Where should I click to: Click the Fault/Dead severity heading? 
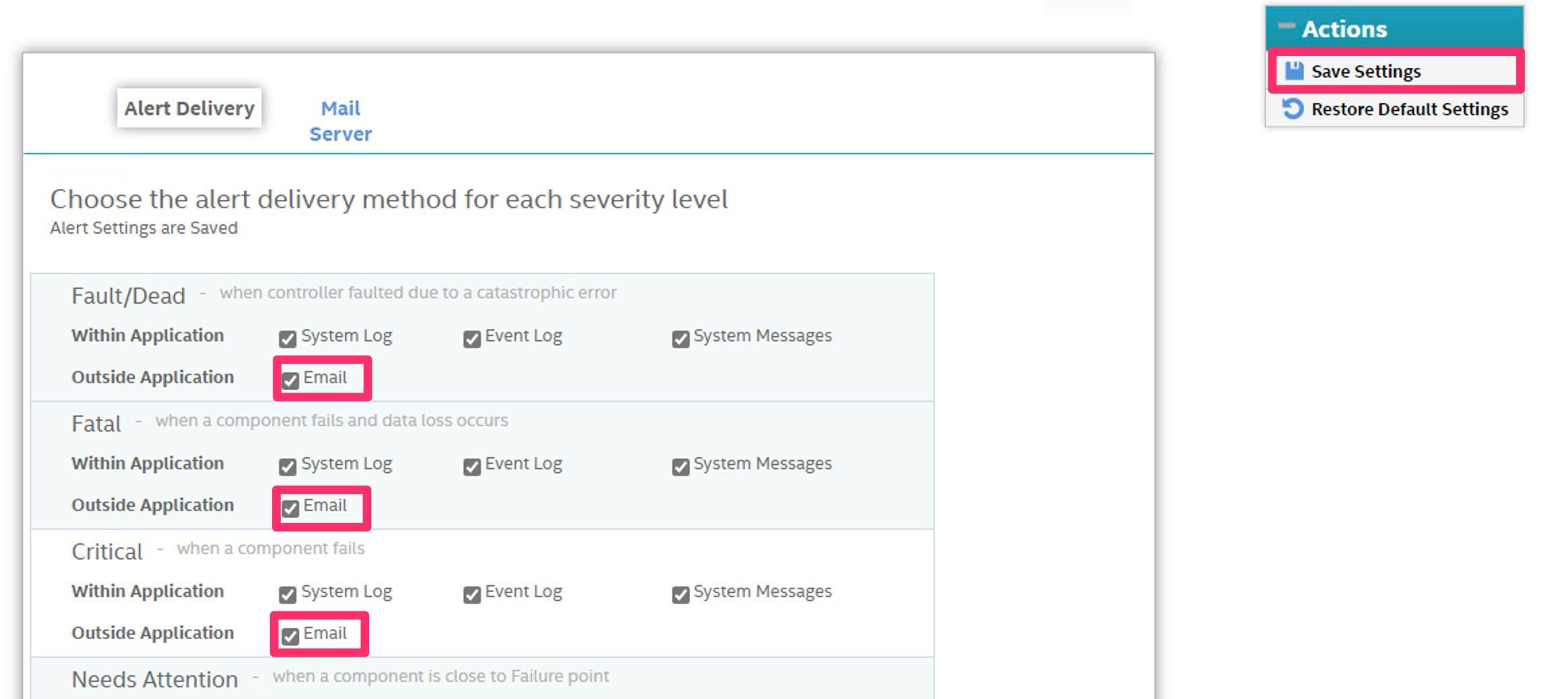pyautogui.click(x=128, y=296)
